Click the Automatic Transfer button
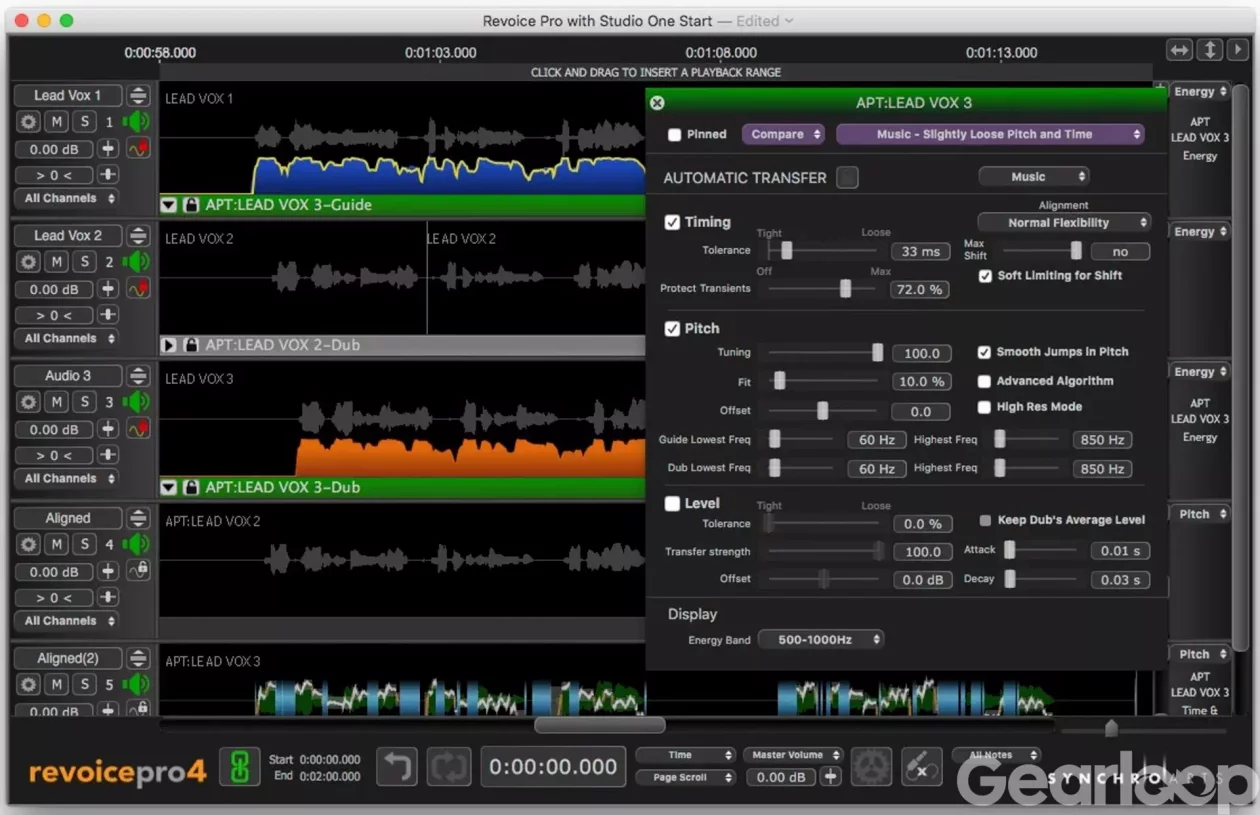This screenshot has height=815, width=1260. 847,178
